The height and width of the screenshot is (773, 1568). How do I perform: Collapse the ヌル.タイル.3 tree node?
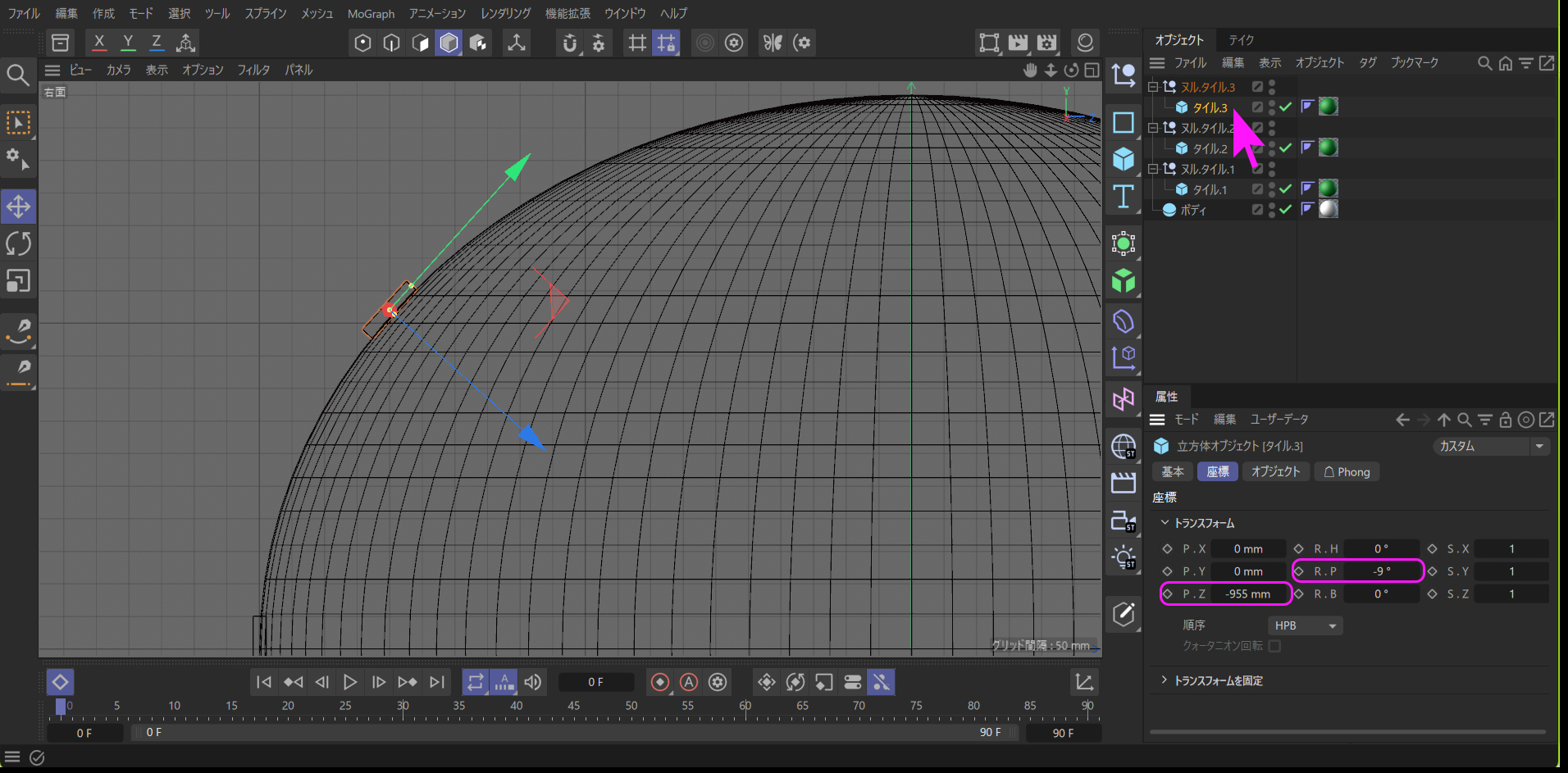tap(1152, 87)
